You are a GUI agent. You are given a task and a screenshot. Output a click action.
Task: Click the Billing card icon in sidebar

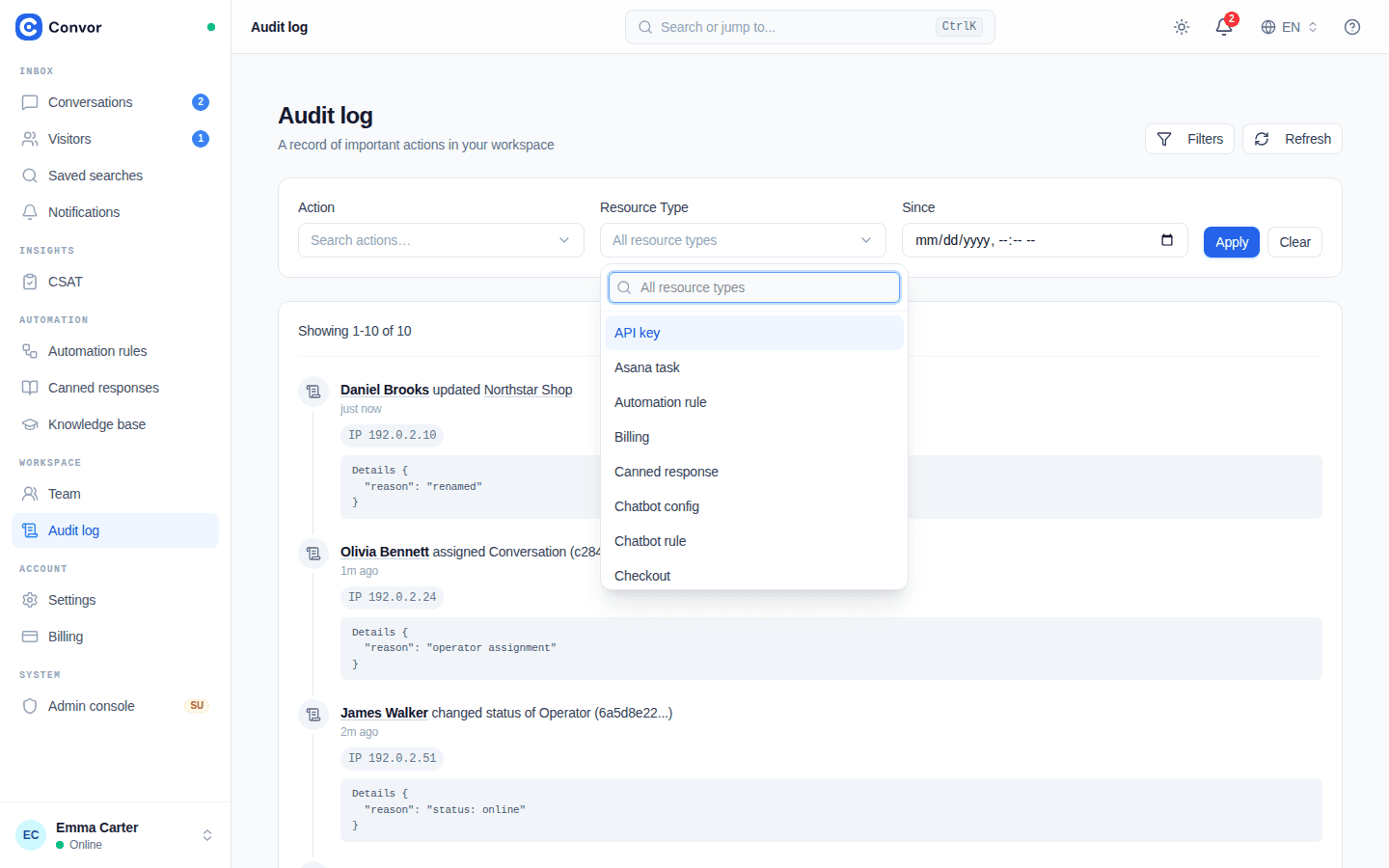click(x=30, y=637)
